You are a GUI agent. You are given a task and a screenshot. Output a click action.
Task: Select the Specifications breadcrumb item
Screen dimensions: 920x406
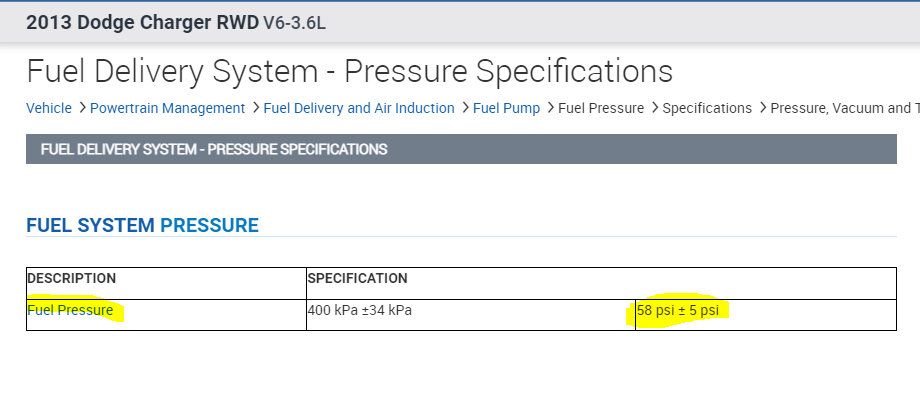coord(707,108)
